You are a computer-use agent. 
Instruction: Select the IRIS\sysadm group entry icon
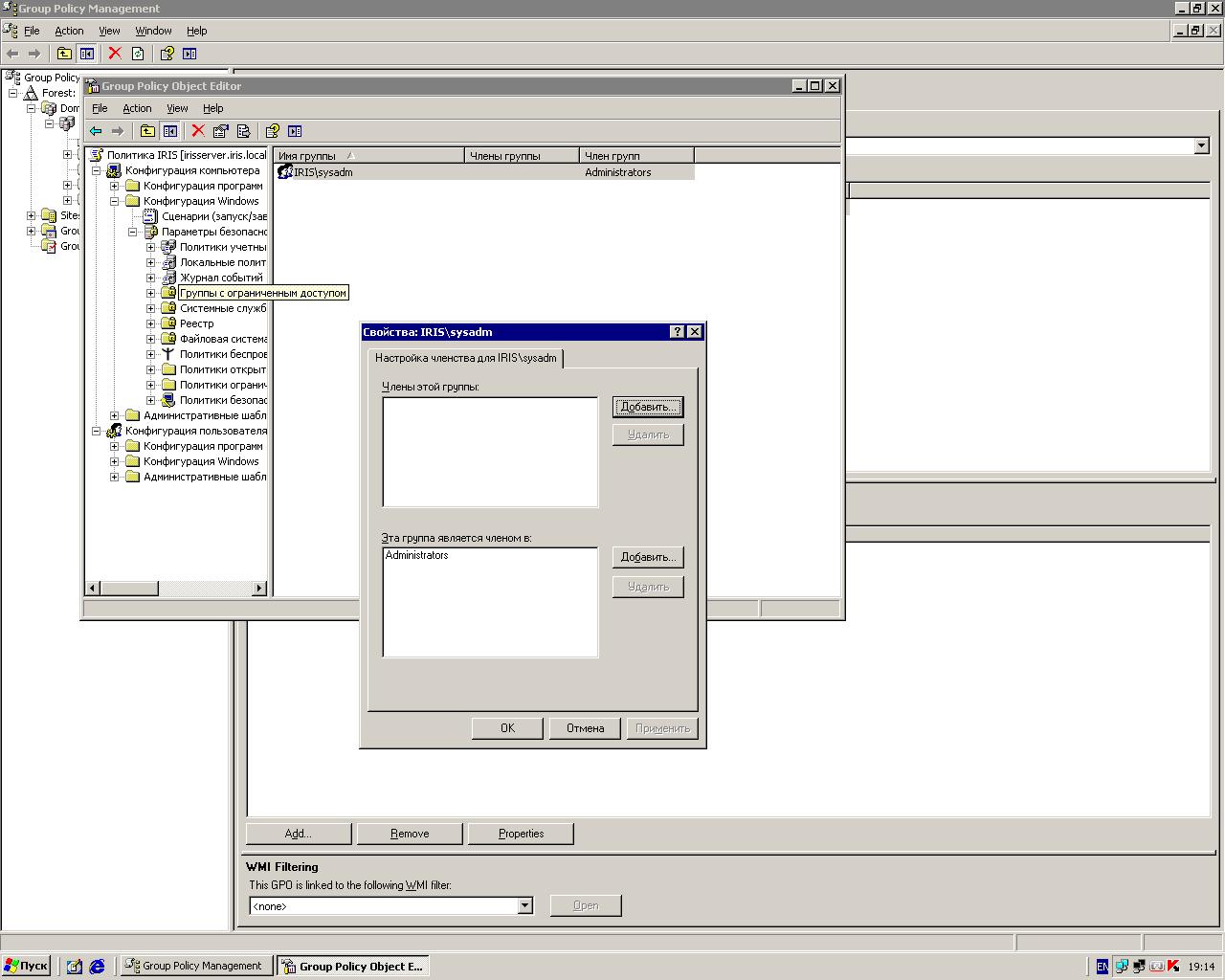285,172
